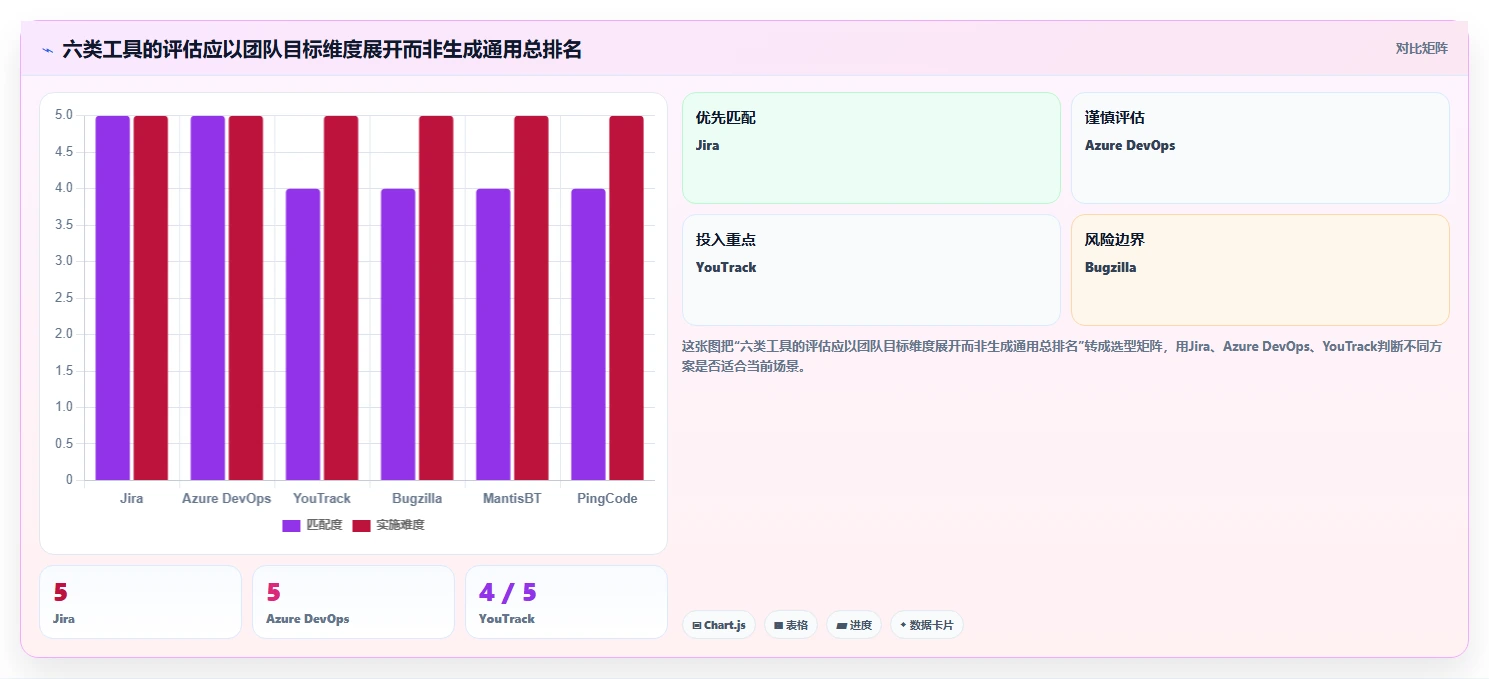
Task: Click the YouTrack x-axis label
Action: click(x=322, y=498)
